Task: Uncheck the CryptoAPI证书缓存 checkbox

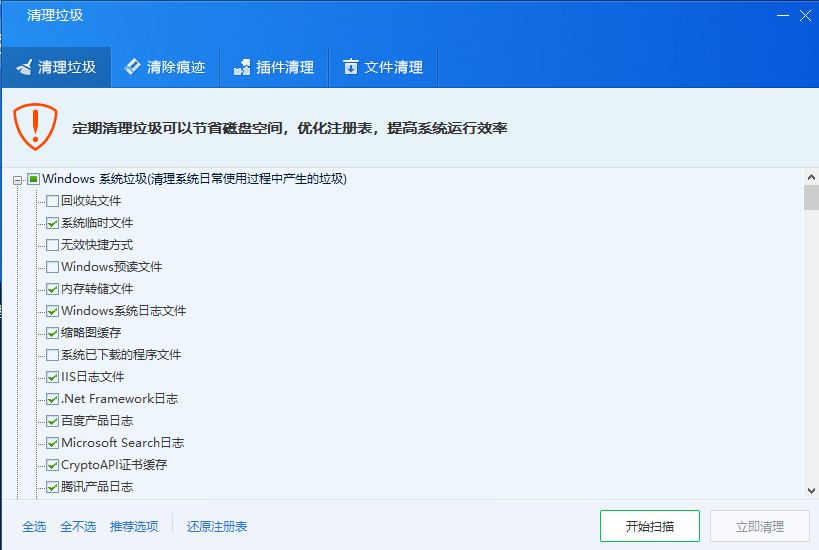Action: [x=52, y=465]
